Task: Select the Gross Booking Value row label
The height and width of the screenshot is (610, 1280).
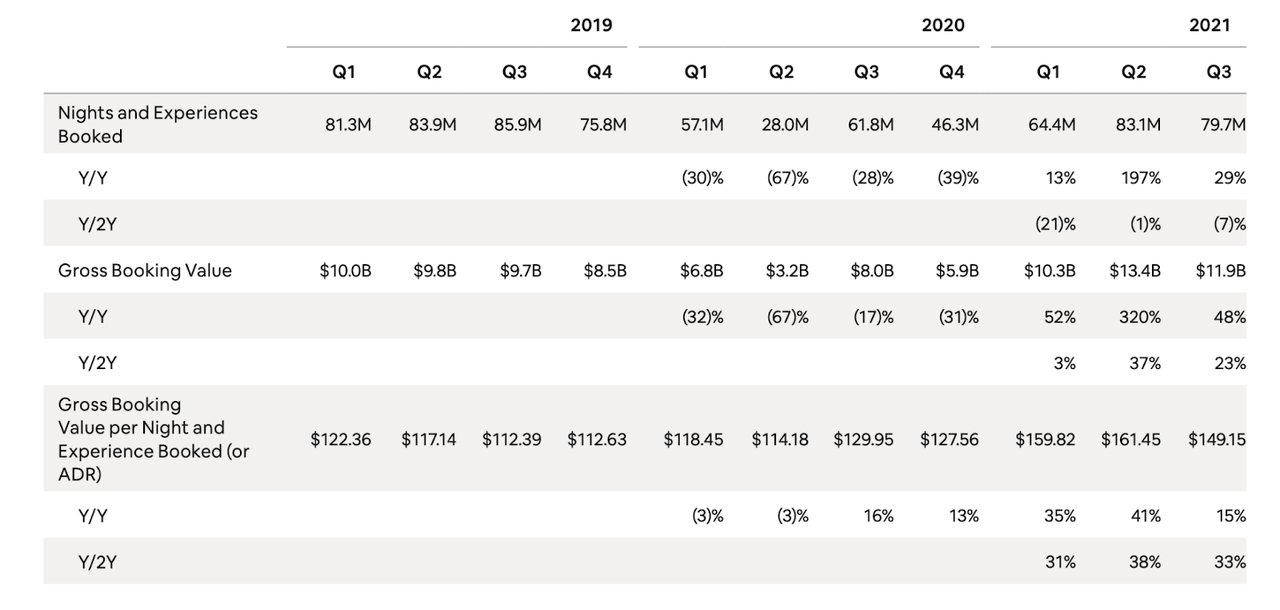Action: pyautogui.click(x=144, y=270)
